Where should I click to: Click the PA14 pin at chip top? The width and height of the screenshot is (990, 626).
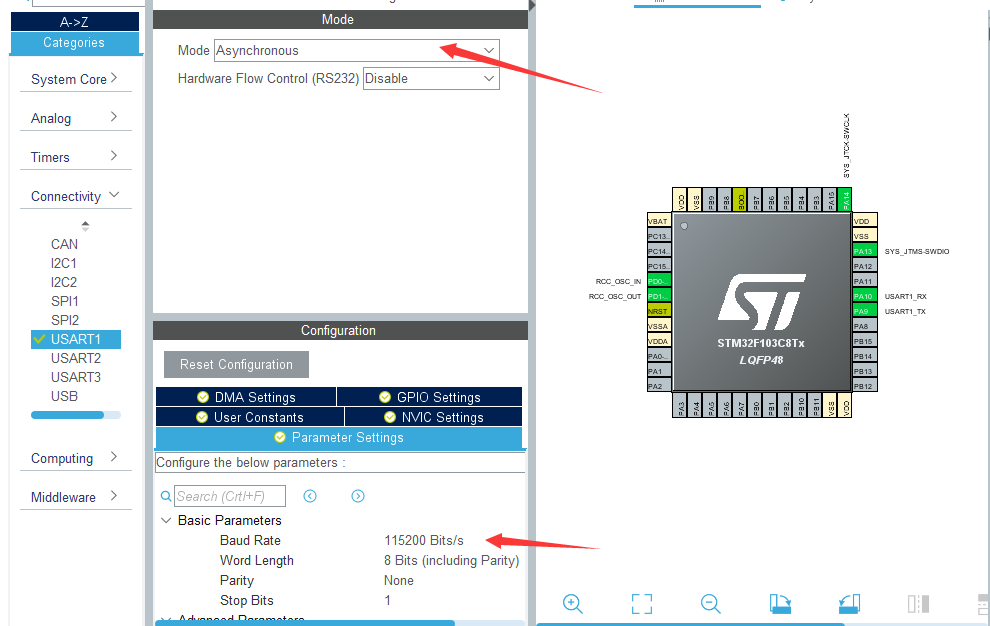pos(845,200)
